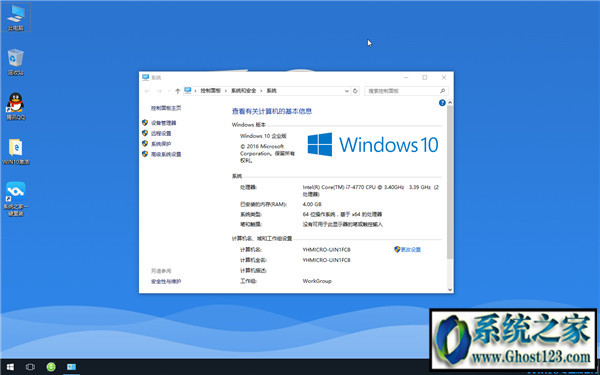Click the first 'YHMICRO-UIN1FC8' computer name
Screen dimensions: 600x375
(x=326, y=249)
